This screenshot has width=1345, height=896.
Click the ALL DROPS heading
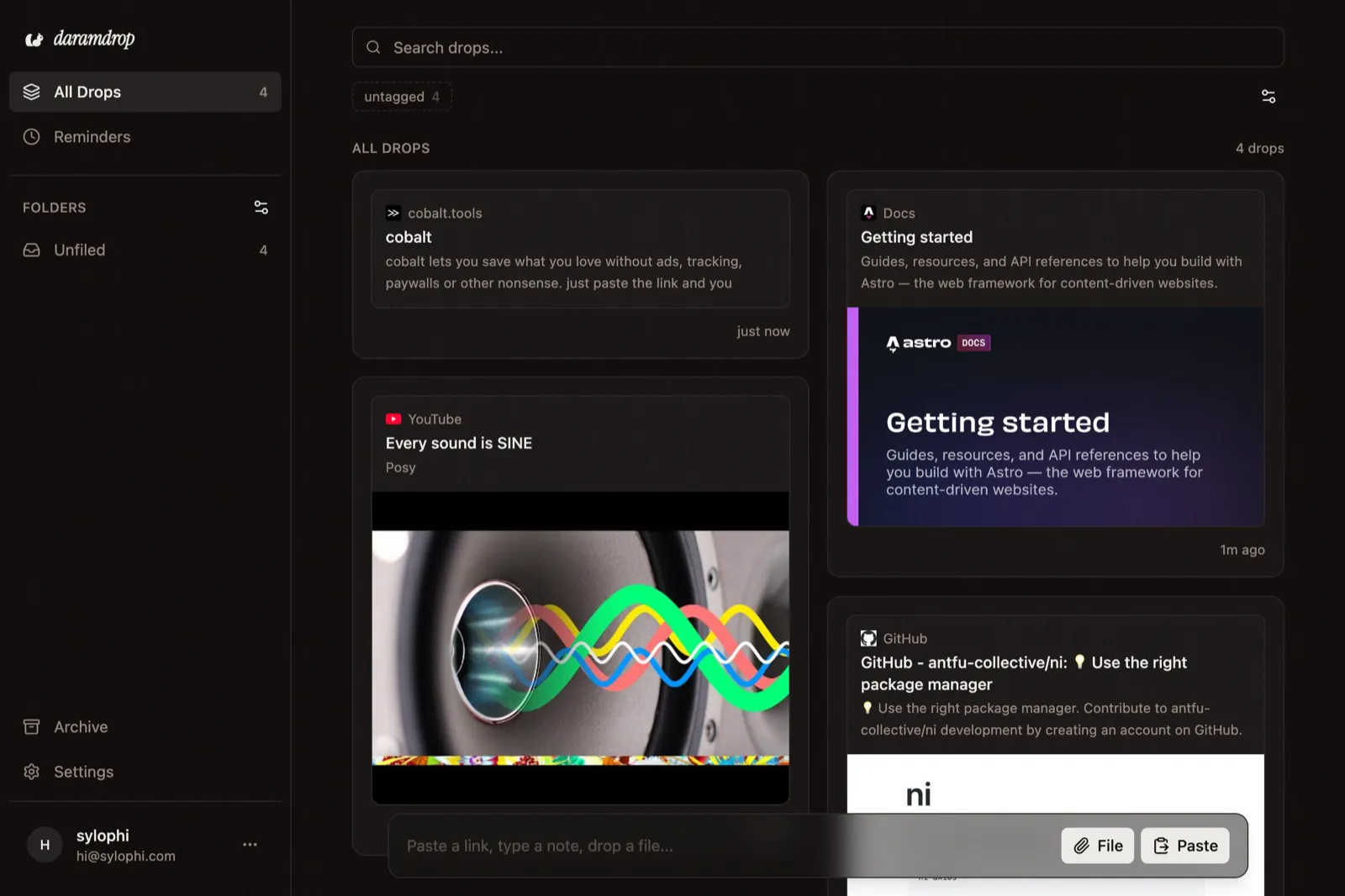coord(391,148)
